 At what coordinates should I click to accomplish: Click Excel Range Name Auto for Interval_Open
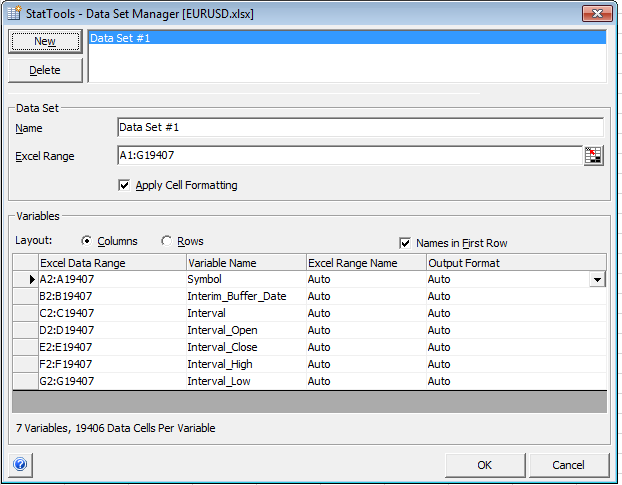click(x=367, y=330)
